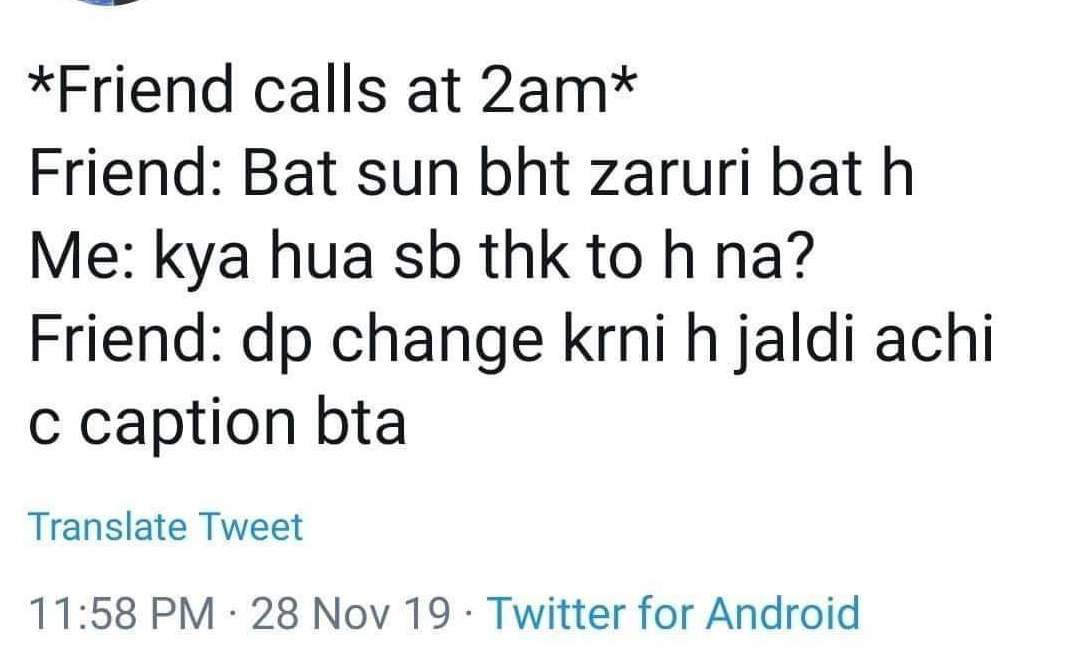The width and height of the screenshot is (1071, 661).
Task: Click "Me:" at the start of the third line
Action: tap(83, 257)
